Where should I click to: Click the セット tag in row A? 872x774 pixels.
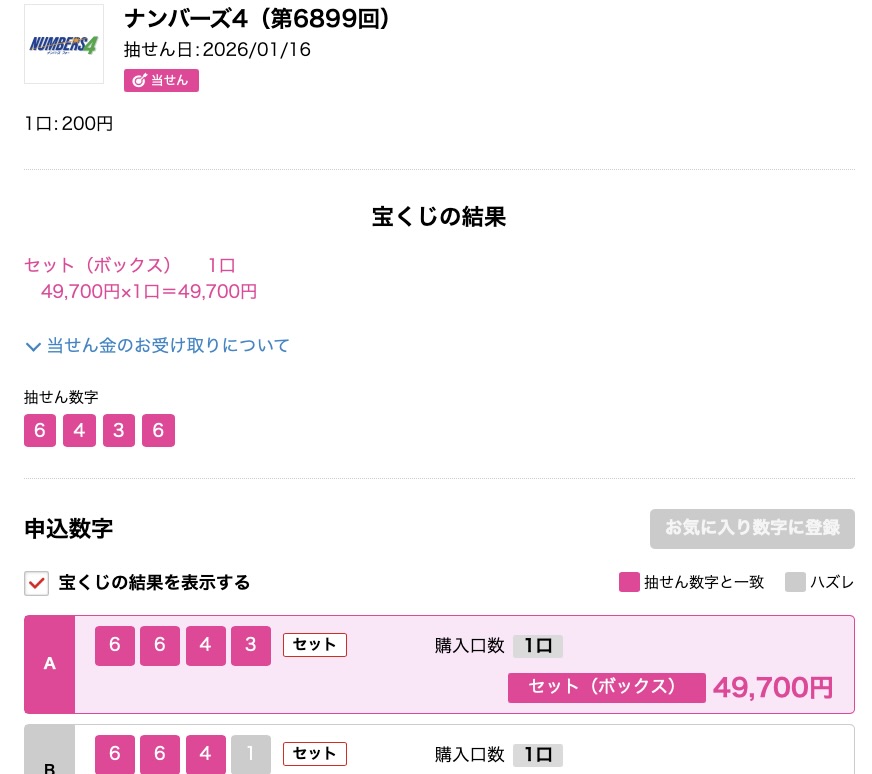[315, 645]
